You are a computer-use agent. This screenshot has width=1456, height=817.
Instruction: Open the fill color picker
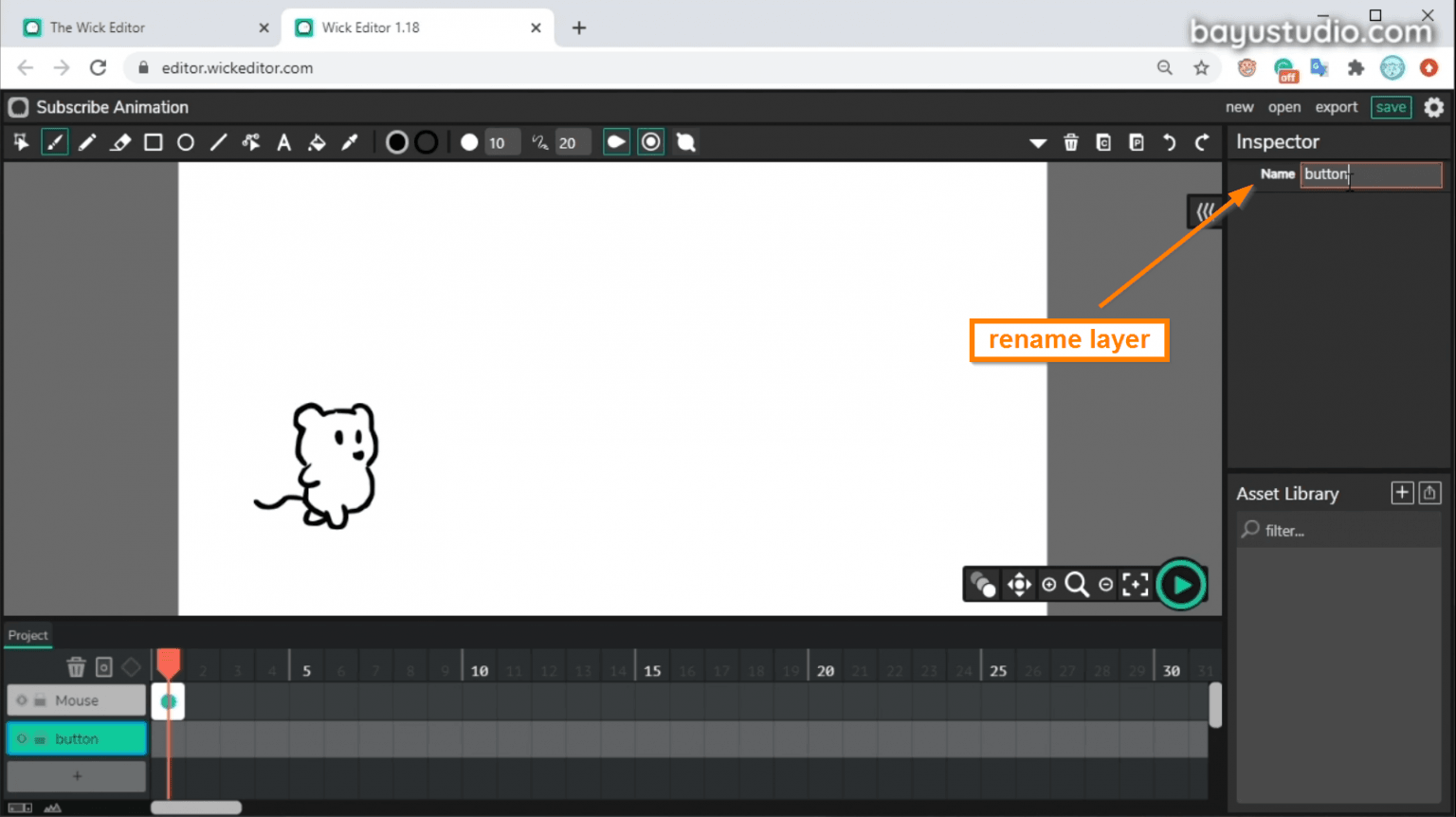(x=397, y=142)
